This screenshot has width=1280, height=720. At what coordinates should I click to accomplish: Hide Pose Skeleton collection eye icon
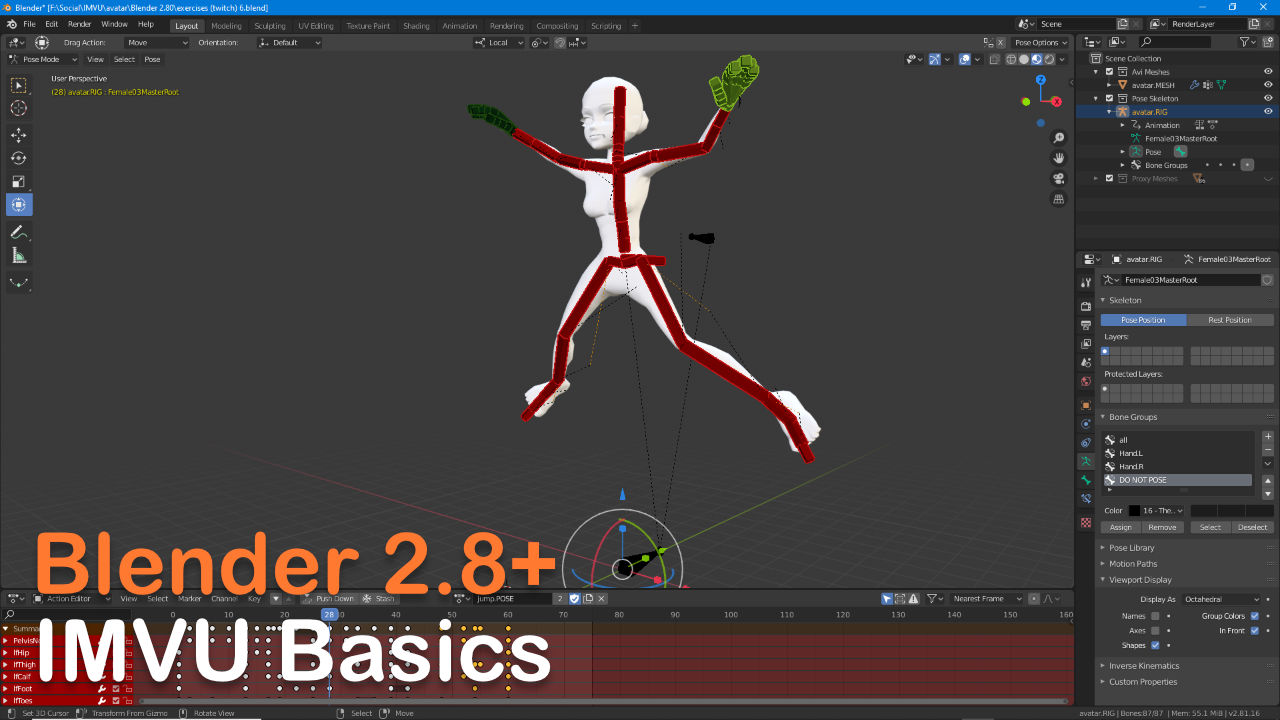pyautogui.click(x=1268, y=98)
